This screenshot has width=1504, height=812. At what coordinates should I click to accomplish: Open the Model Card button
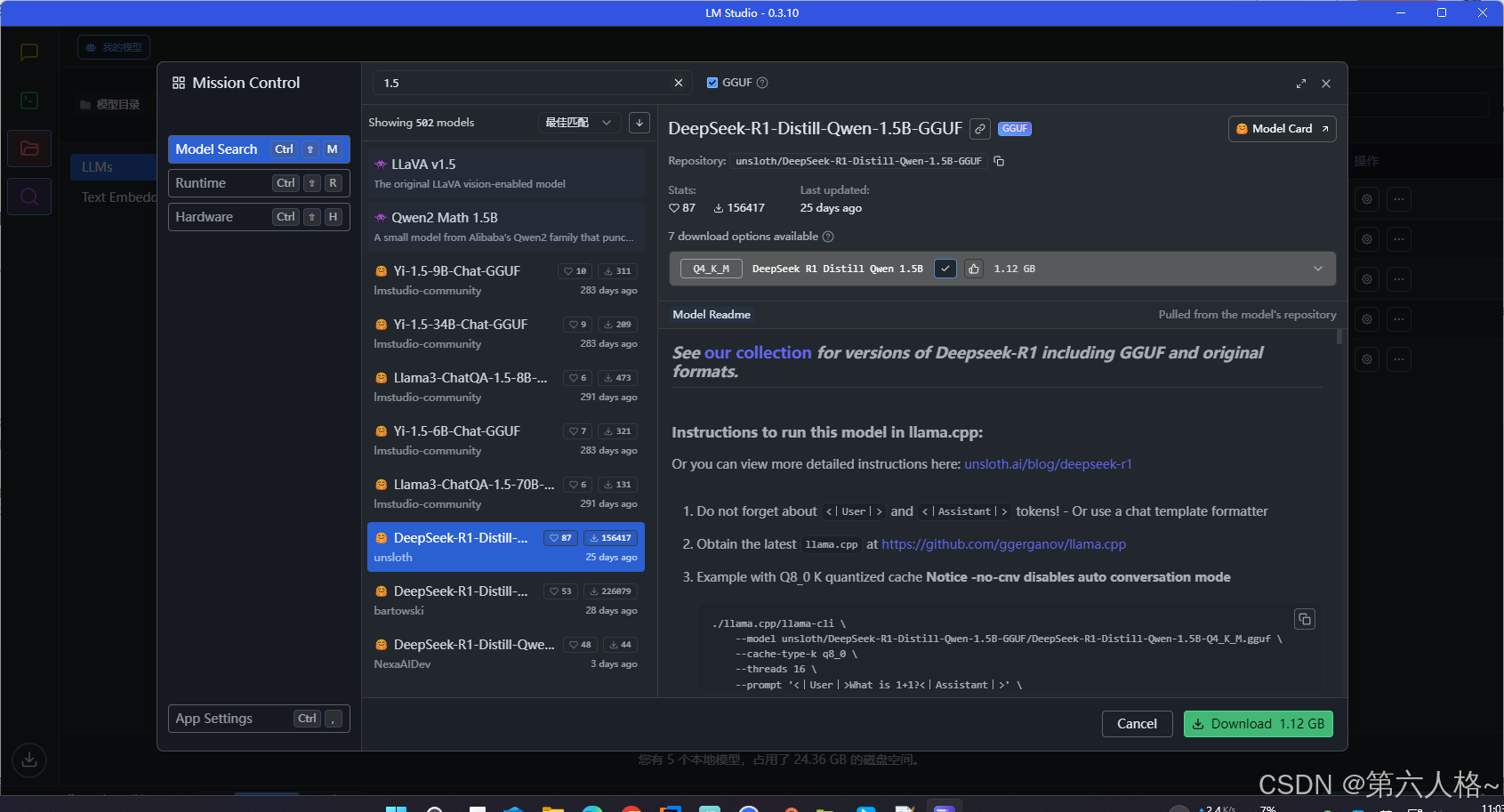click(x=1283, y=129)
